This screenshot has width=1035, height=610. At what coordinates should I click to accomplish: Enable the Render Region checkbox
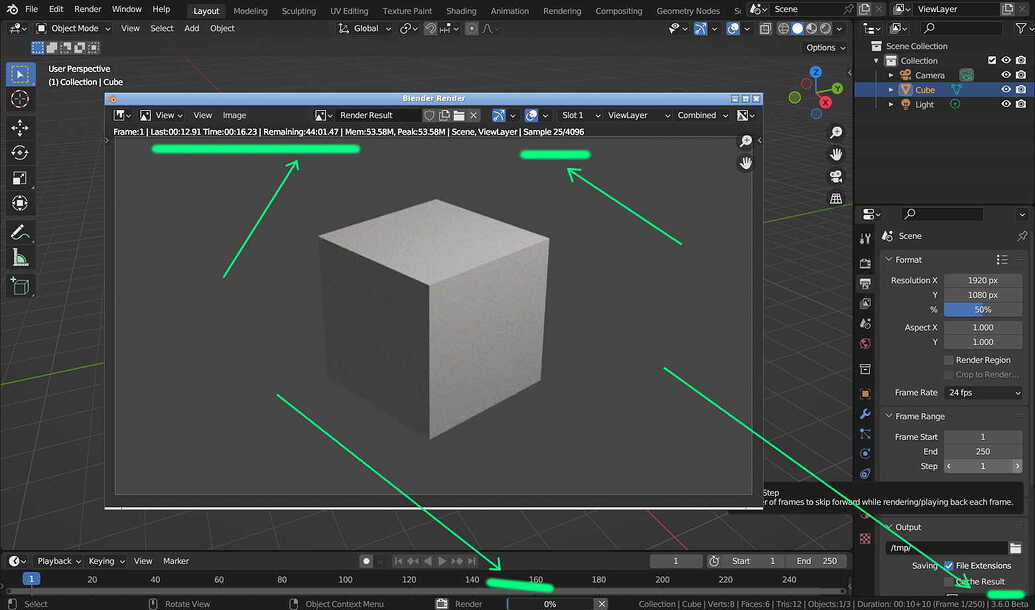(x=949, y=360)
